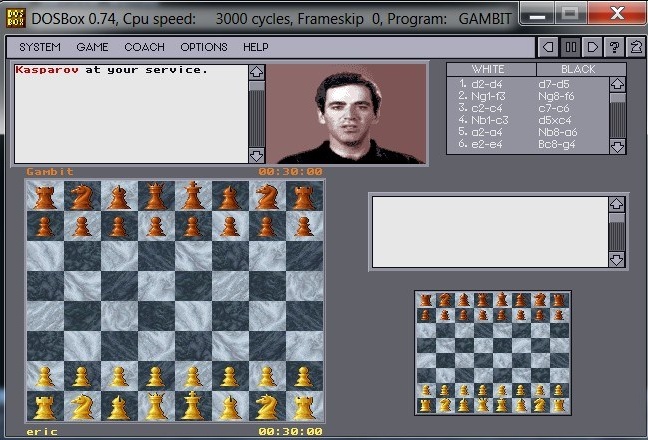Select move 1. d2-d4 in list

point(481,84)
